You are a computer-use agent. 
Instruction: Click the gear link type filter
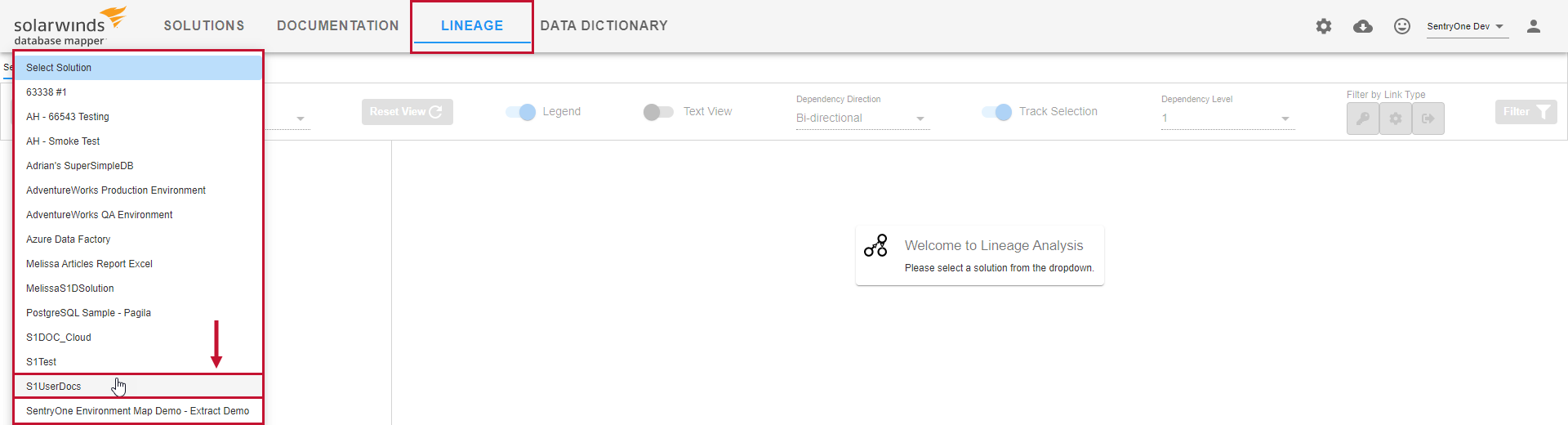[1396, 119]
